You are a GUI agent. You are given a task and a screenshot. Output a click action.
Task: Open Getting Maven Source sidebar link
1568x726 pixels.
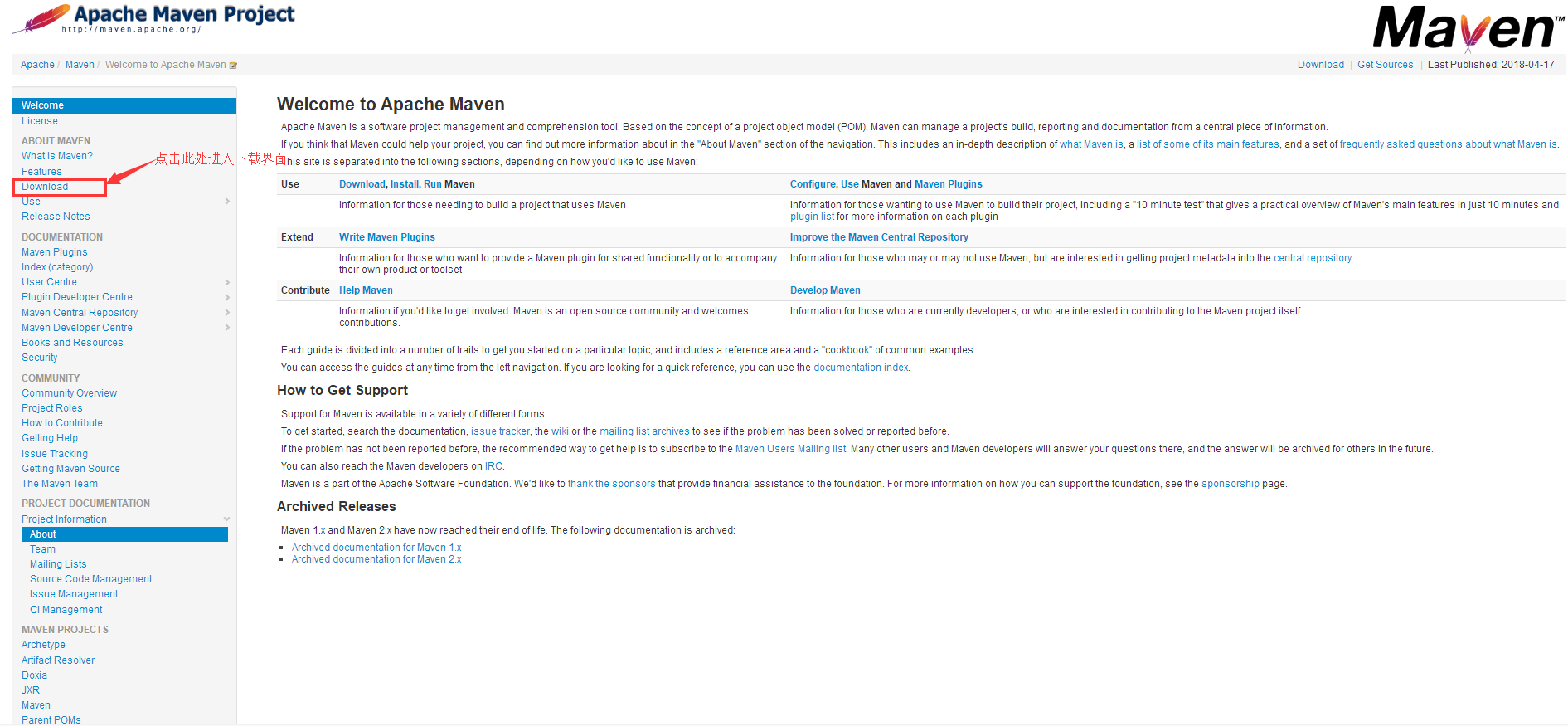coord(70,469)
